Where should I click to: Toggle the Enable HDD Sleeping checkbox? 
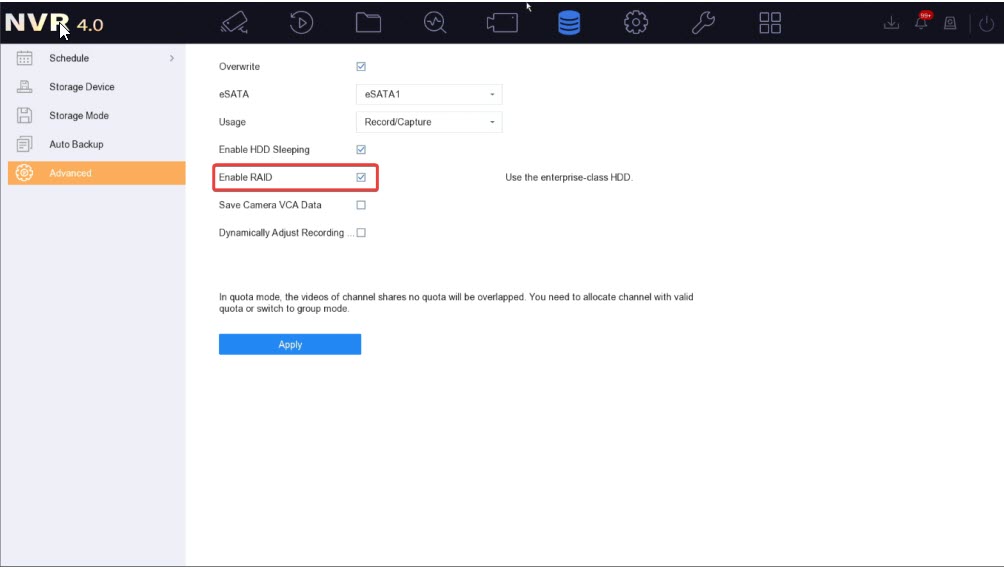[361, 150]
